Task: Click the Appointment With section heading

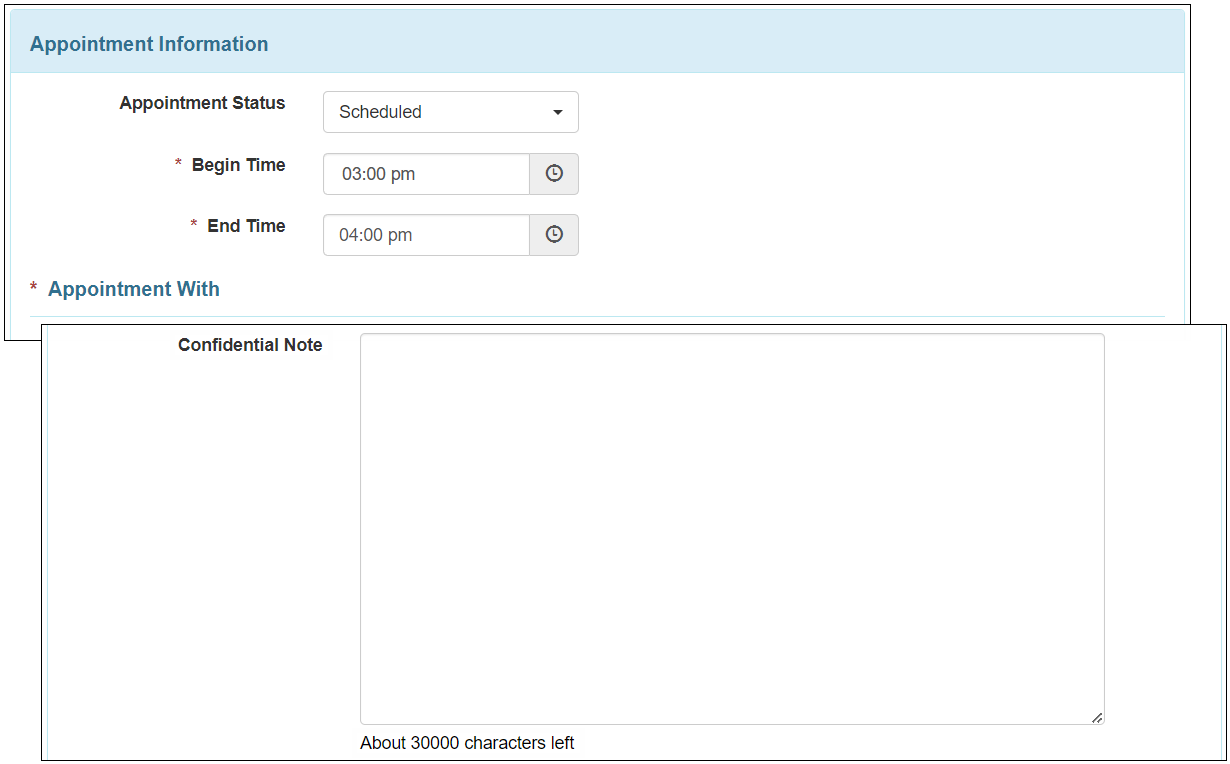Action: tap(134, 289)
